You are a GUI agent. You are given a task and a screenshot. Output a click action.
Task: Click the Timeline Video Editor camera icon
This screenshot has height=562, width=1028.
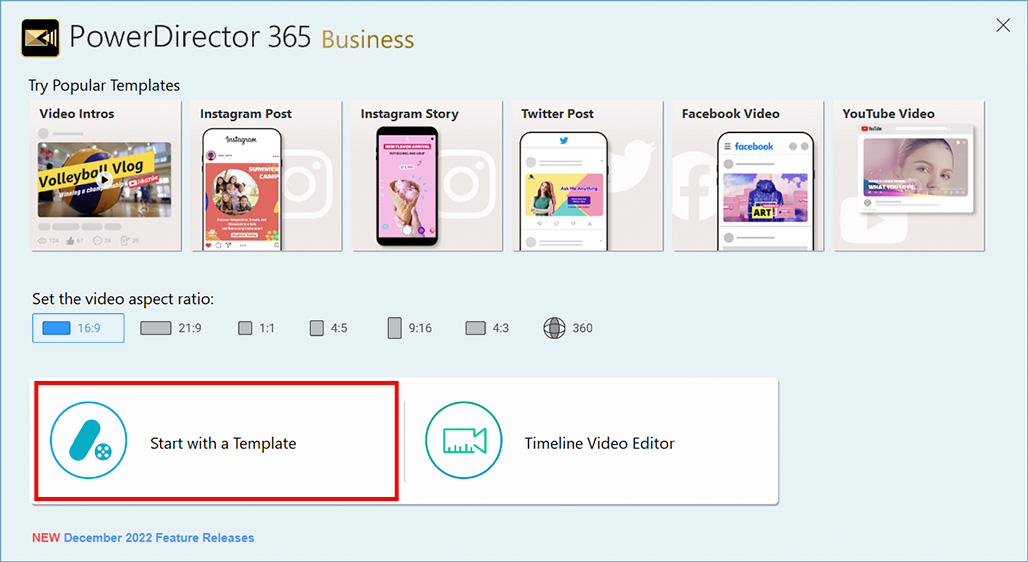coord(464,441)
